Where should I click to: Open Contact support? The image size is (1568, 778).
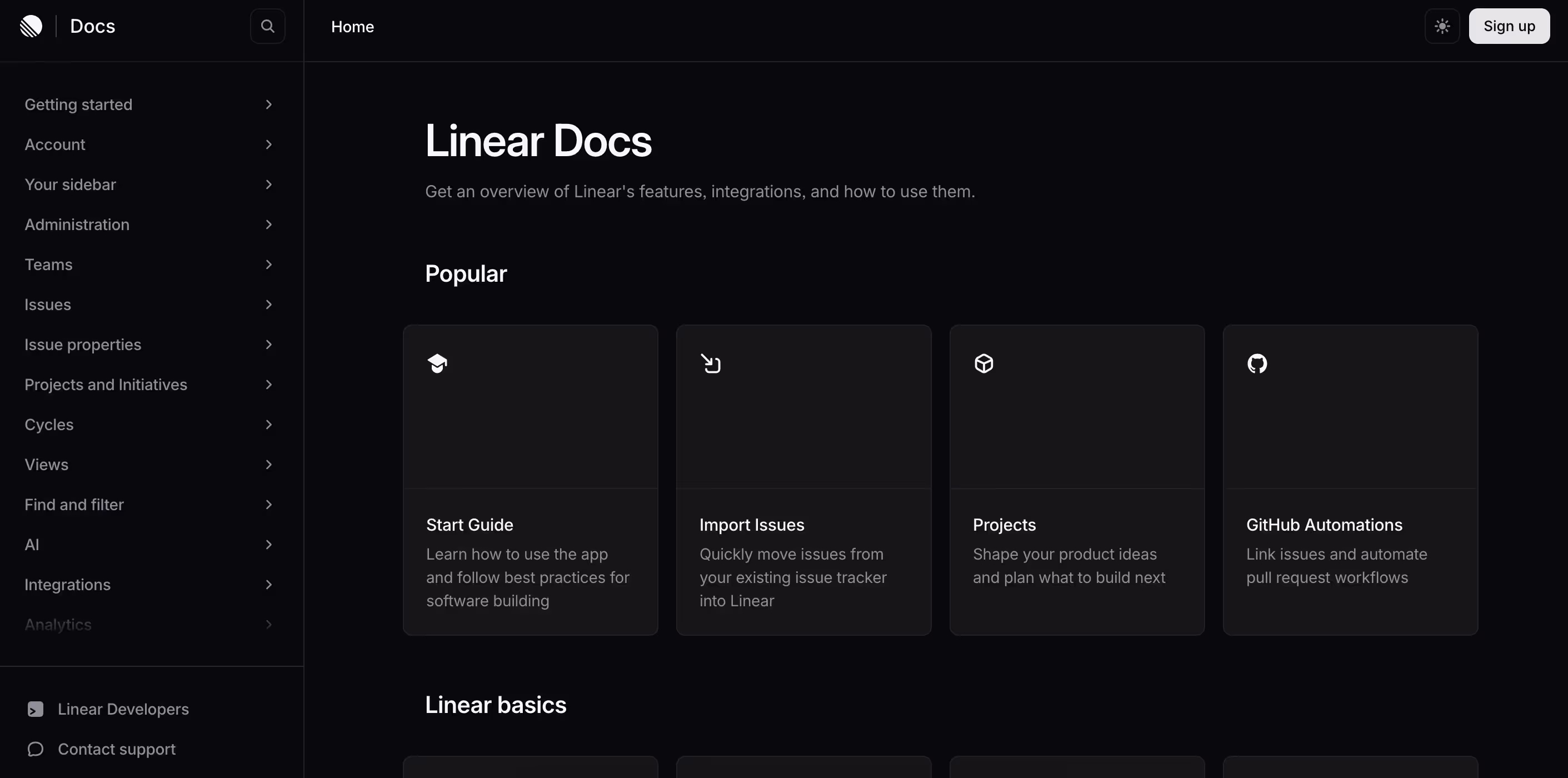point(116,749)
